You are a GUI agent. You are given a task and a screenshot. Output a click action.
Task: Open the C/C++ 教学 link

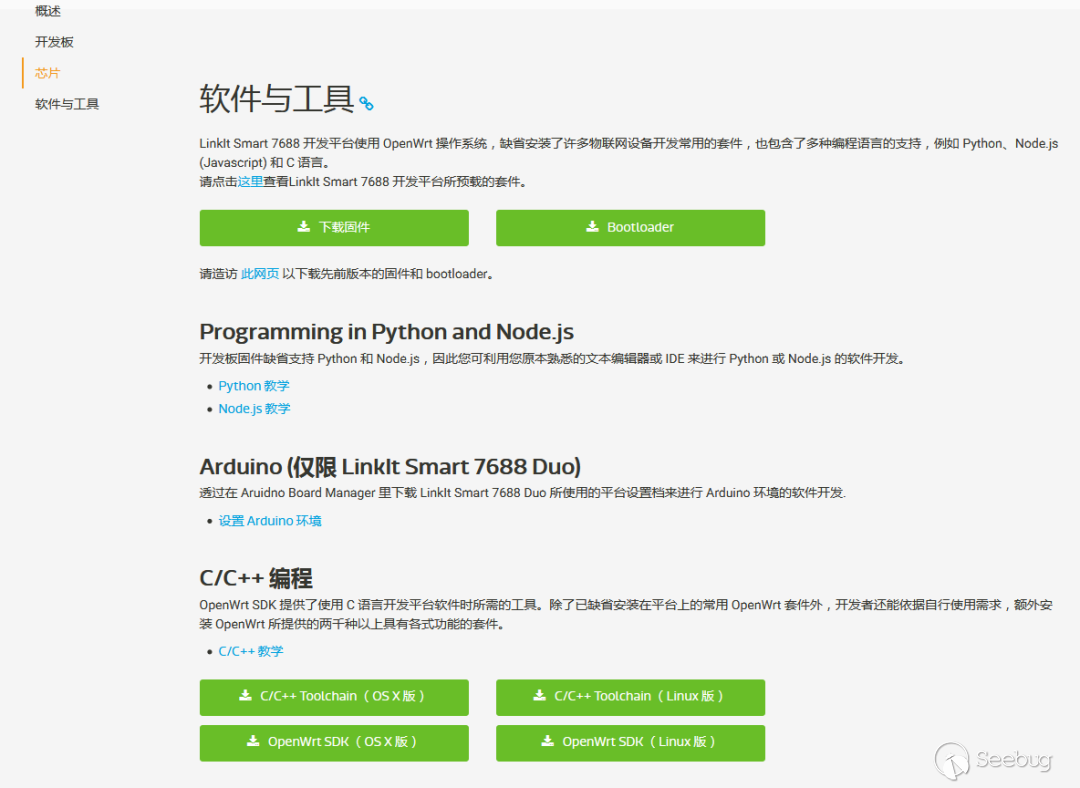(x=251, y=651)
